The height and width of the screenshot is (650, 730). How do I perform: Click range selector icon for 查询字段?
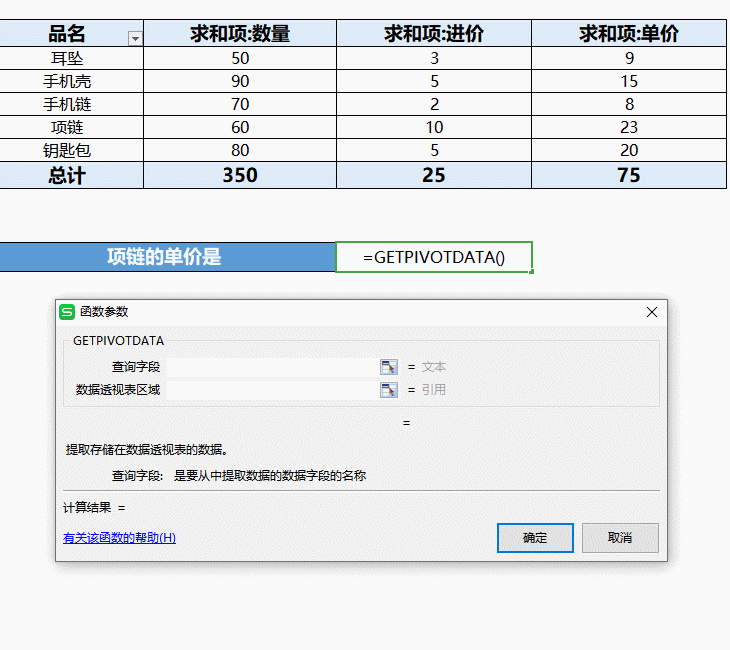coord(389,367)
